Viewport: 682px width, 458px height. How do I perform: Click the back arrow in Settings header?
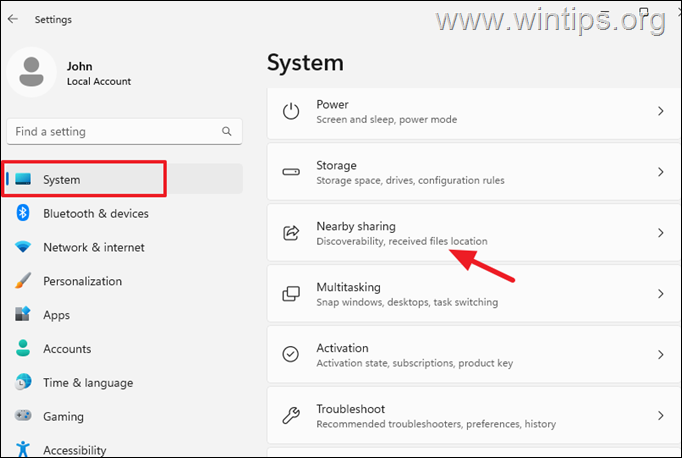point(13,19)
